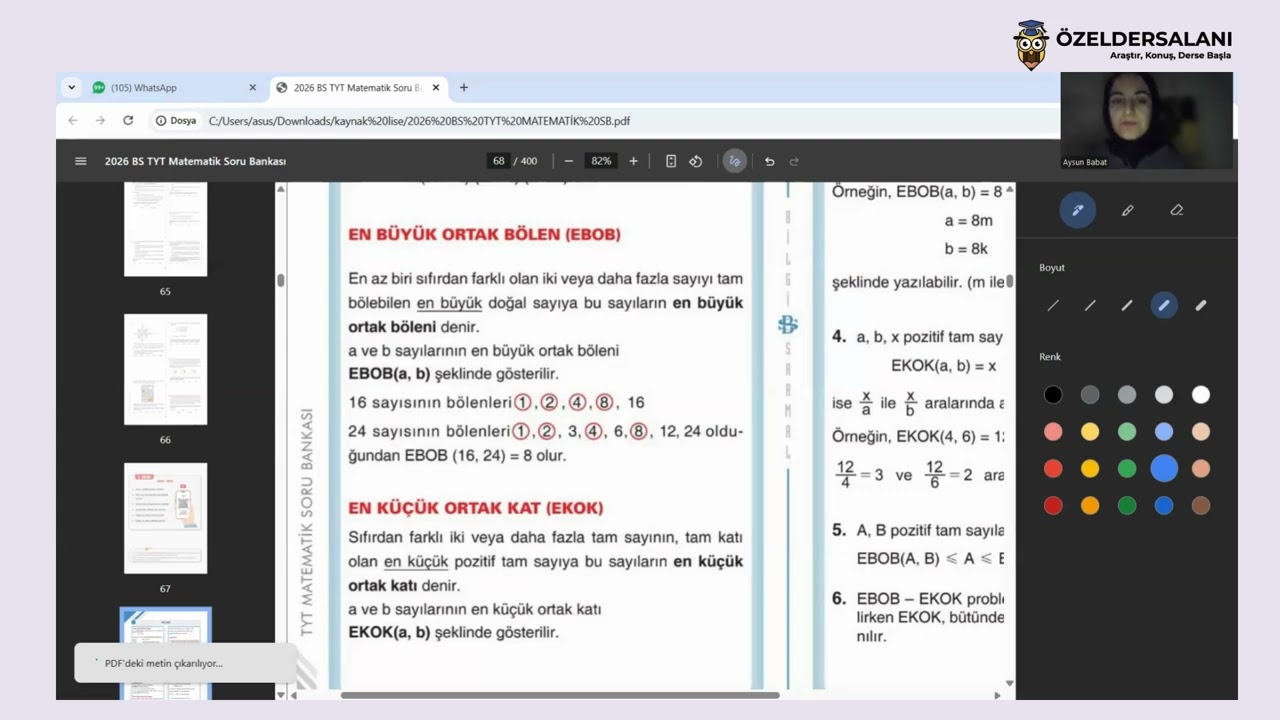Rotate the PDF counterclockwise
The image size is (1280, 720).
point(696,161)
